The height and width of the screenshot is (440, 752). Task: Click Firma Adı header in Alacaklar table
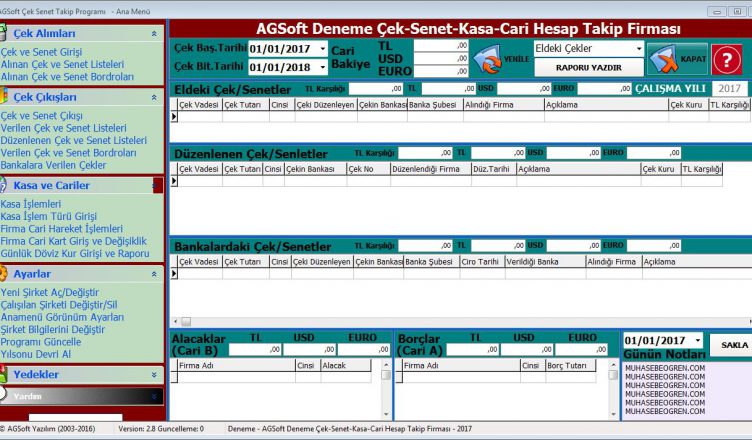pyautogui.click(x=236, y=366)
